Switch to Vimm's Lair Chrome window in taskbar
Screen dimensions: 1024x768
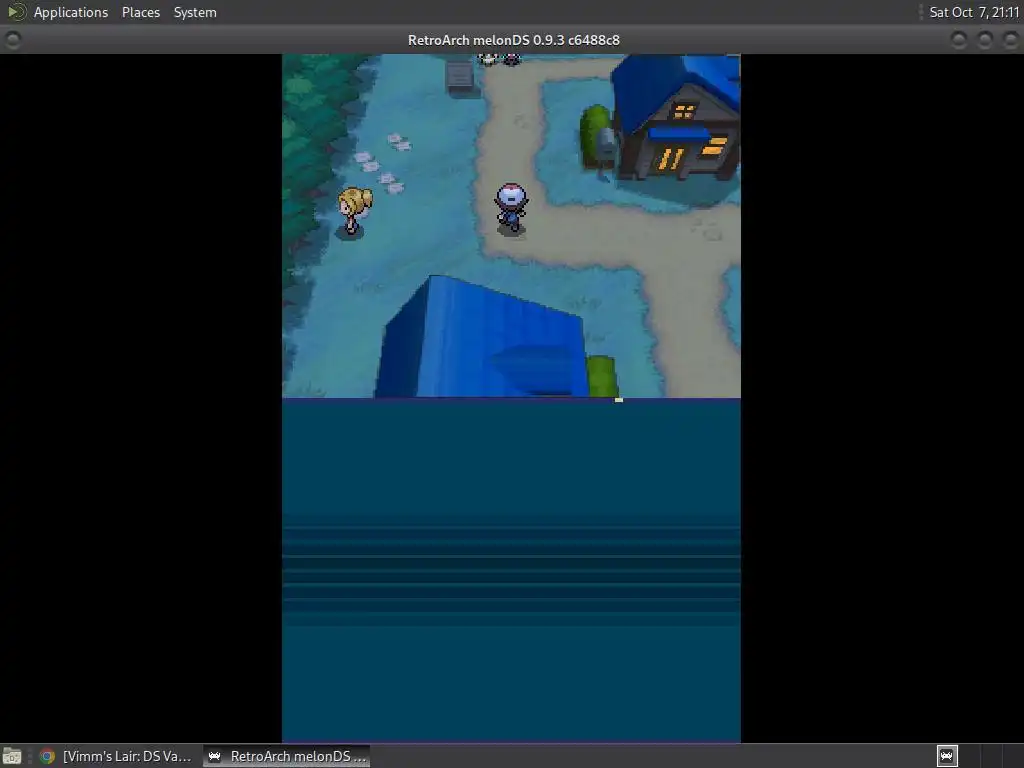point(115,756)
